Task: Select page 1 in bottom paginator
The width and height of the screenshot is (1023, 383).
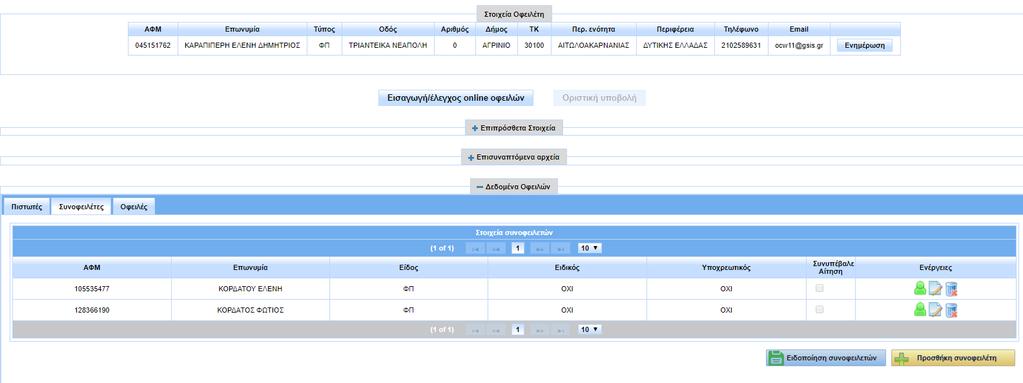Action: click(518, 330)
